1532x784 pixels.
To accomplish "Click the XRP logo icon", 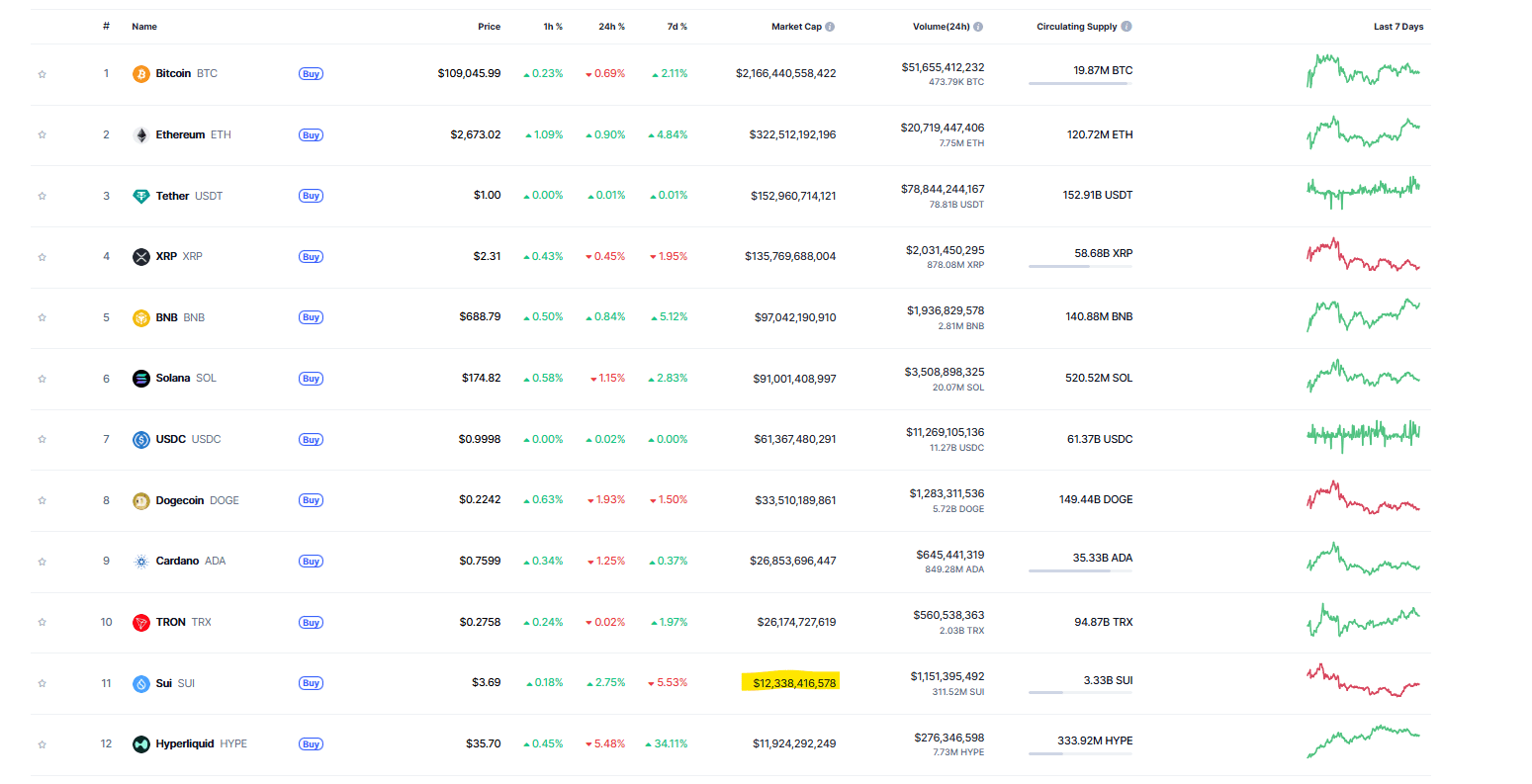I will pyautogui.click(x=141, y=257).
